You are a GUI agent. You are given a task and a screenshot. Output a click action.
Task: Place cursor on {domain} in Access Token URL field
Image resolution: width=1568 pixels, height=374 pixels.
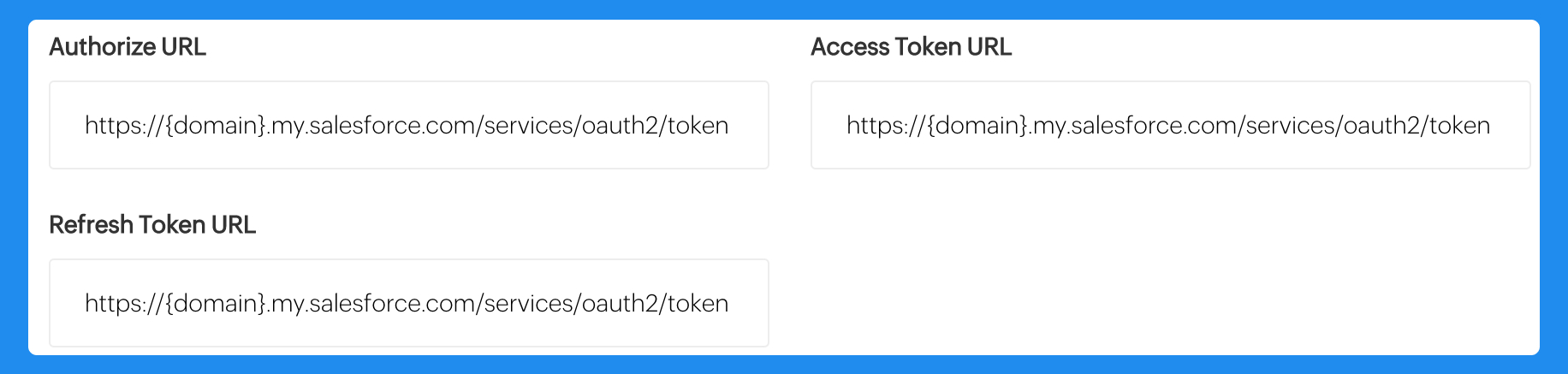point(977,126)
